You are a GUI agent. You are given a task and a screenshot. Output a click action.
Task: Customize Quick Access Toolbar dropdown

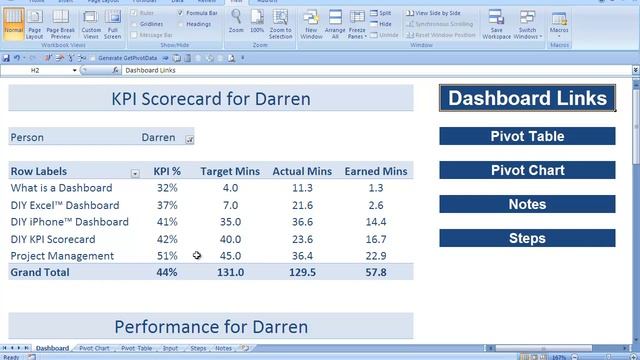[242, 58]
